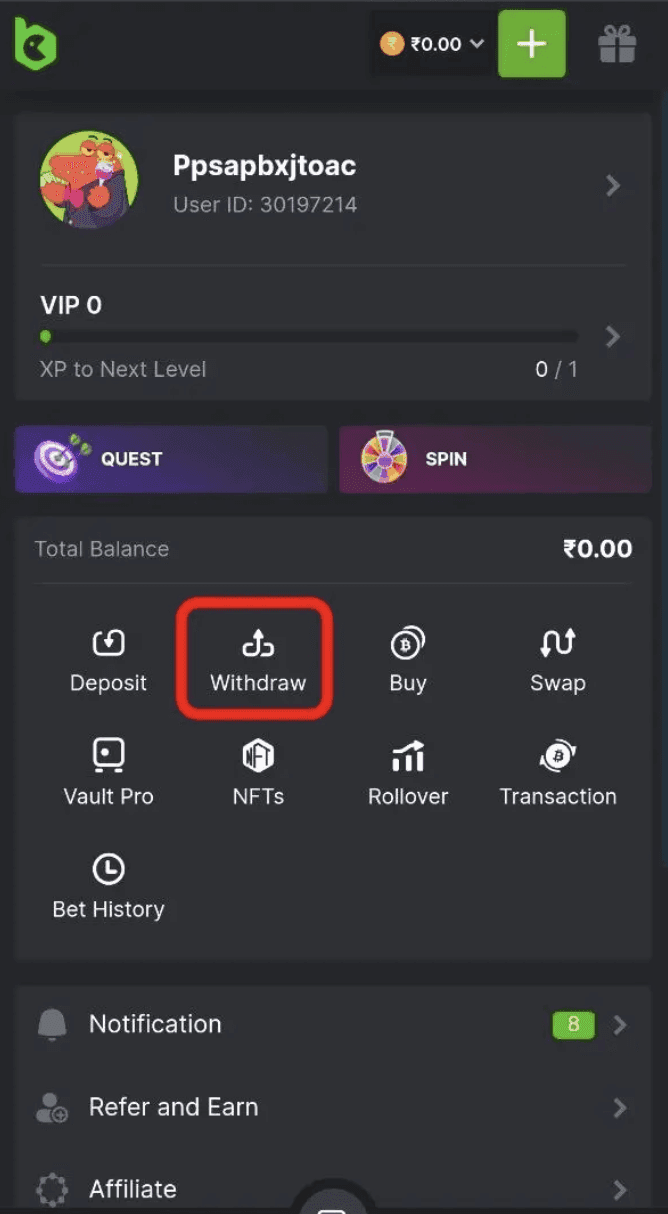This screenshot has height=1214, width=668.
Task: Open Refer and Earn
Action: 173,1107
